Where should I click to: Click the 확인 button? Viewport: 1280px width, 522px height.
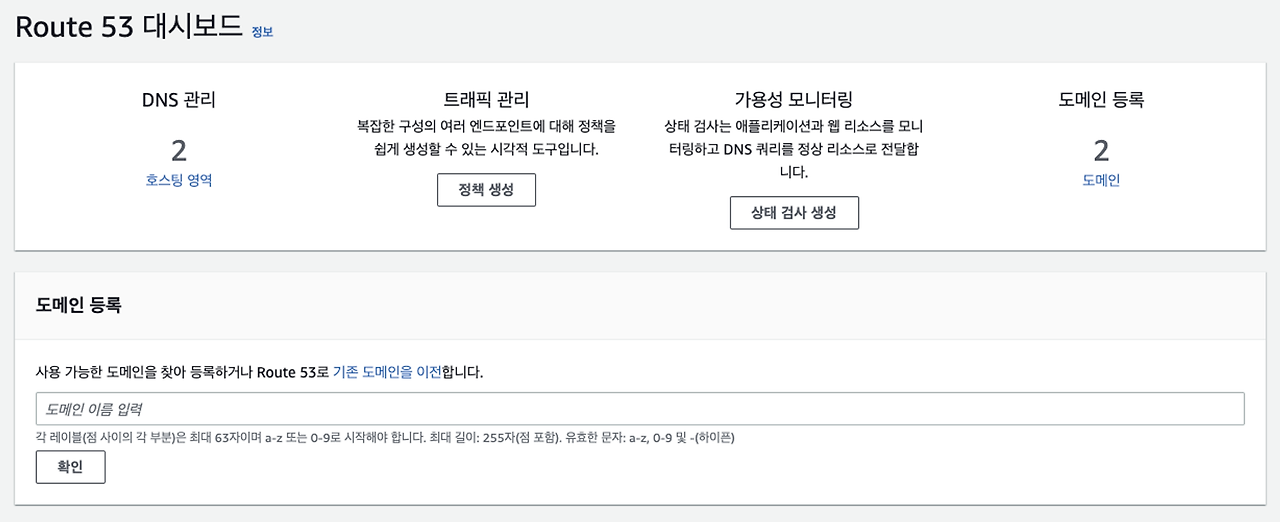(x=70, y=467)
